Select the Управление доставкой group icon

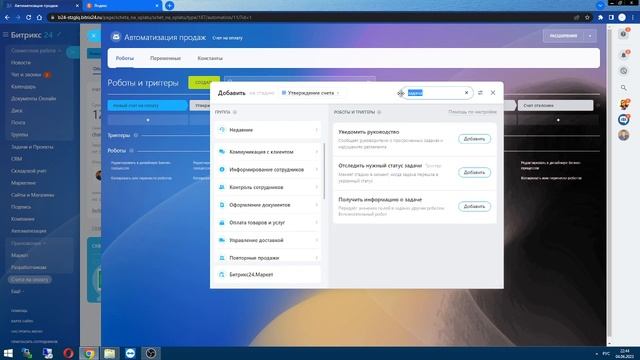[222, 240]
